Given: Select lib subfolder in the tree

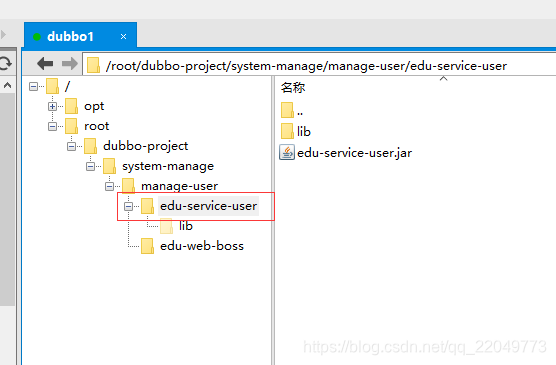Looking at the screenshot, I should pos(186,226).
